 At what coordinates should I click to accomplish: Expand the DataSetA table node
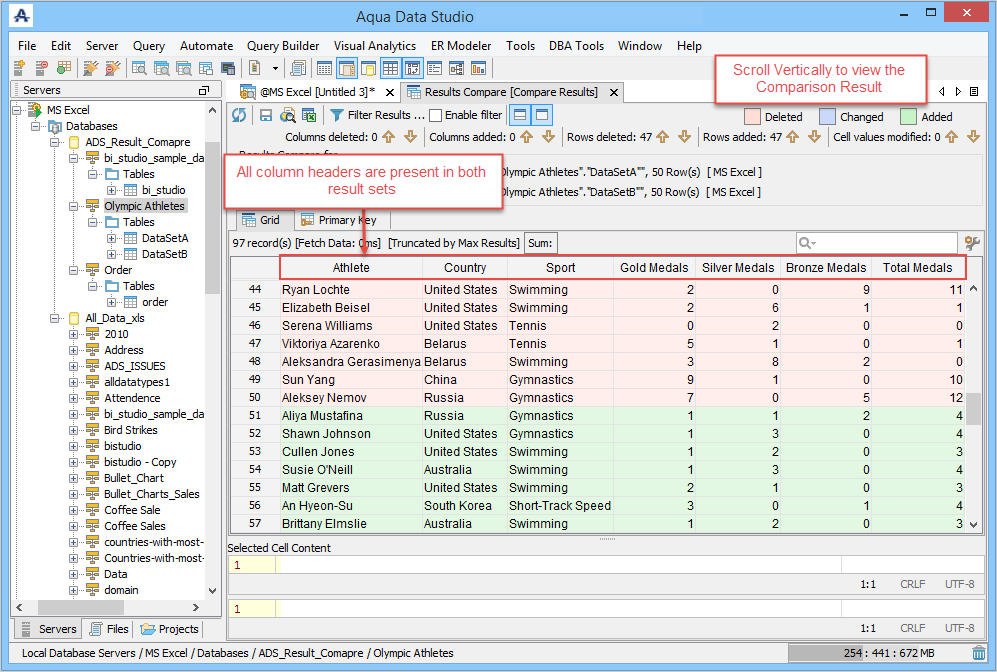(x=111, y=238)
